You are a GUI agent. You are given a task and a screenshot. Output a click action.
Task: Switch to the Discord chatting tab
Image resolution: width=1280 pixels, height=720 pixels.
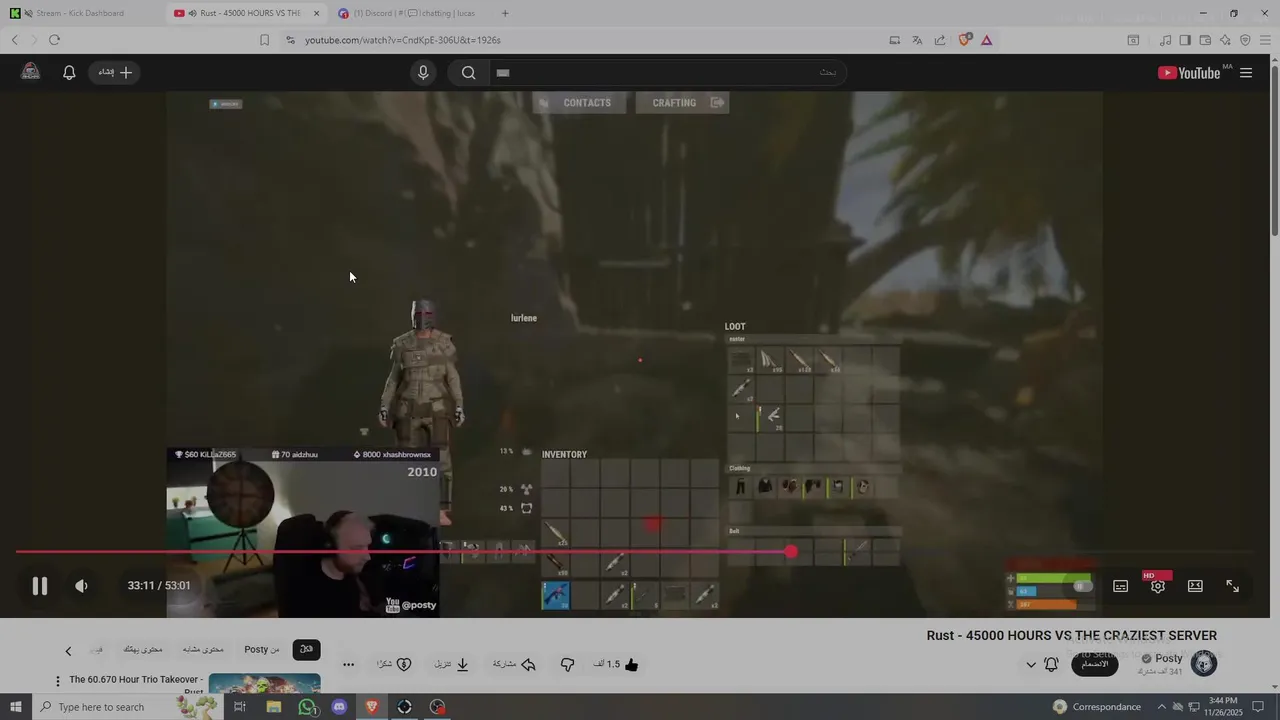[x=410, y=13]
